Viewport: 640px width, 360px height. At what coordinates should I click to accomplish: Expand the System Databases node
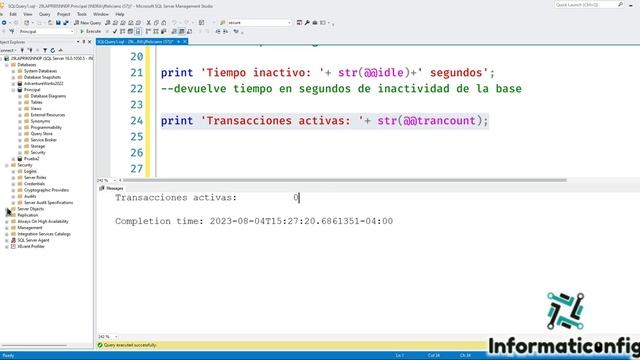tap(13, 71)
